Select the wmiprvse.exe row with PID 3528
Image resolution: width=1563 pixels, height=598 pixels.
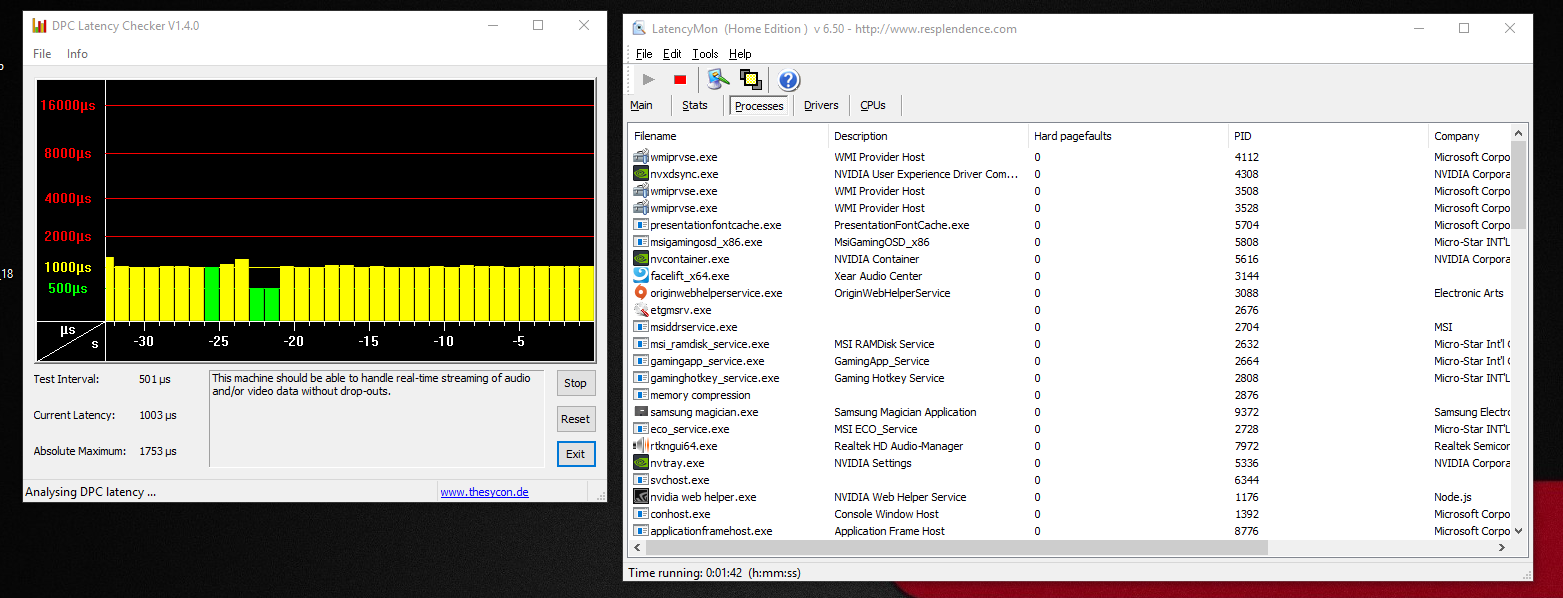click(x=1069, y=207)
